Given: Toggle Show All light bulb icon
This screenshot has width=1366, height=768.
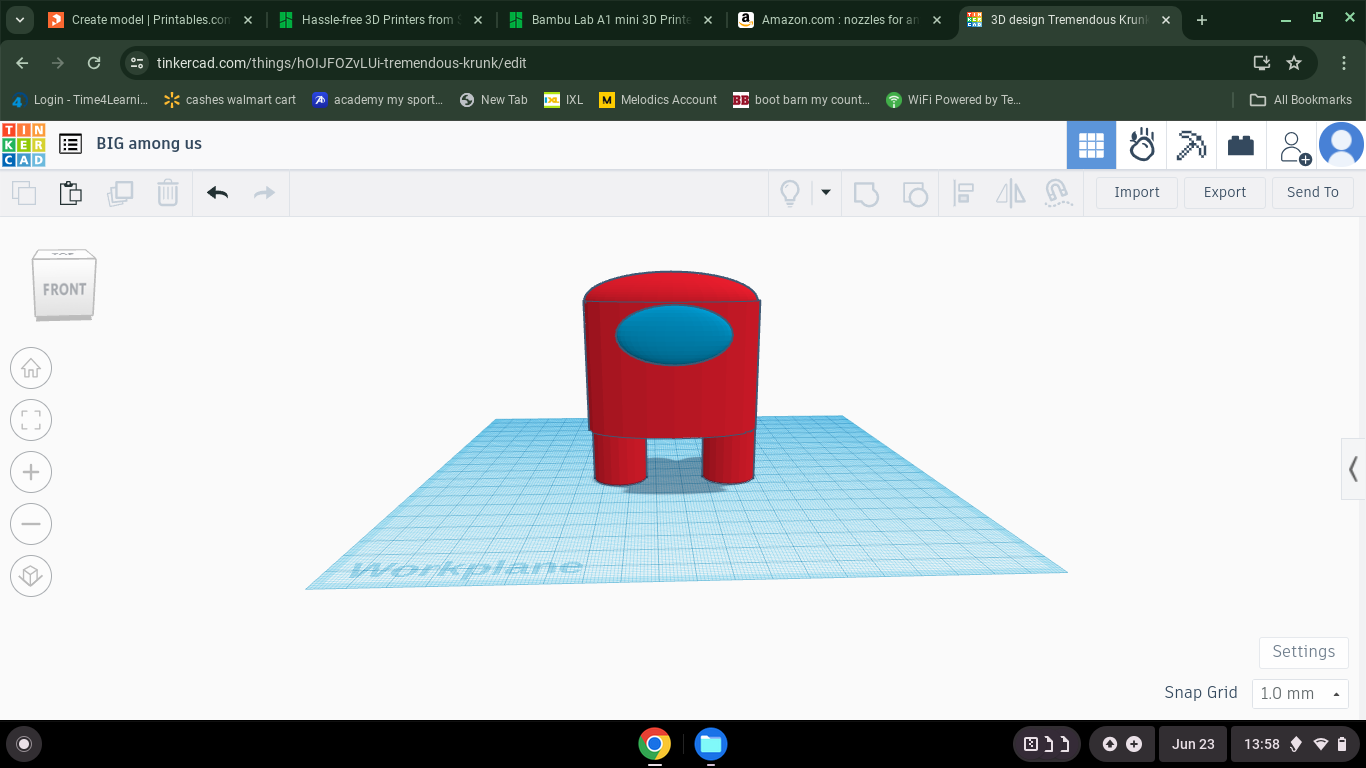Looking at the screenshot, I should click(790, 193).
